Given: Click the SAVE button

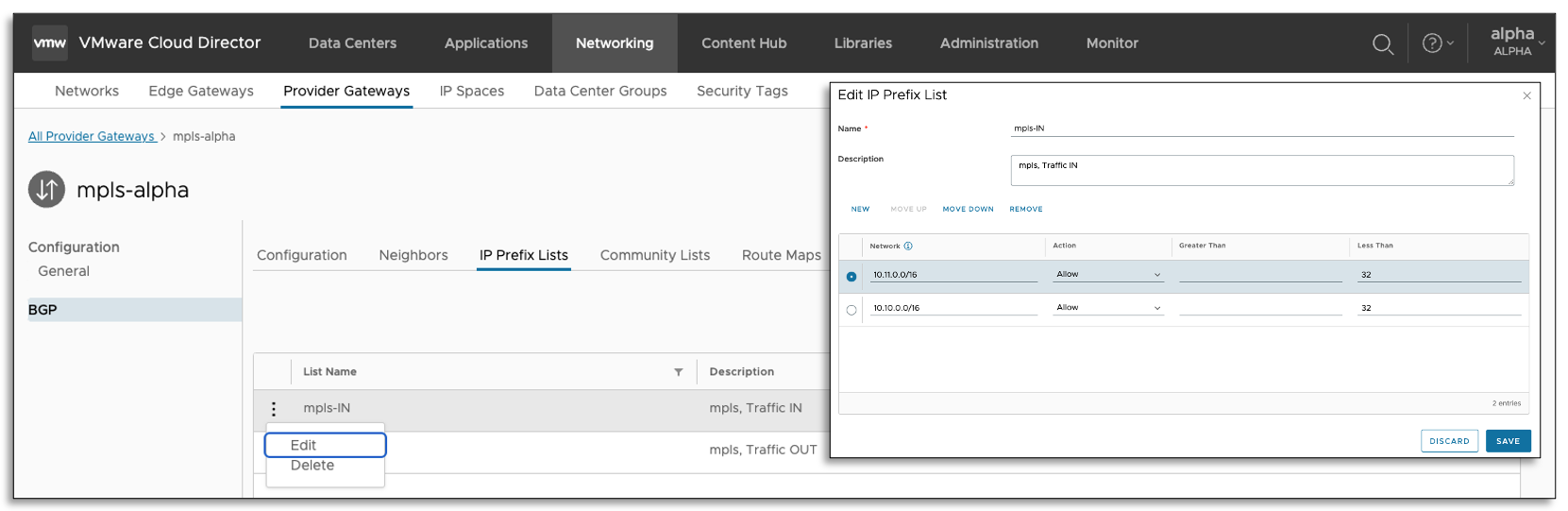Looking at the screenshot, I should [1508, 441].
